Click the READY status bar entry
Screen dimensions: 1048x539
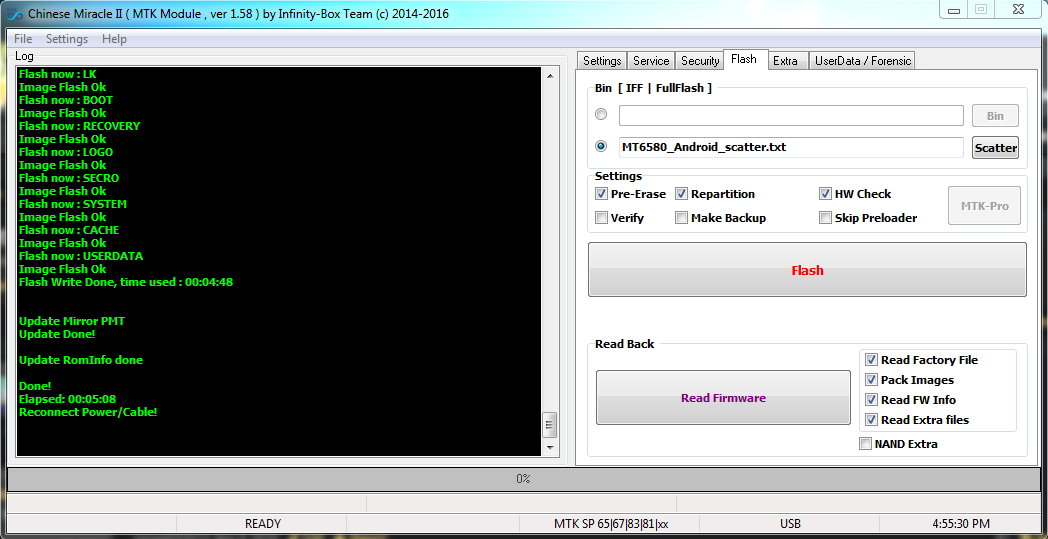pyautogui.click(x=262, y=524)
